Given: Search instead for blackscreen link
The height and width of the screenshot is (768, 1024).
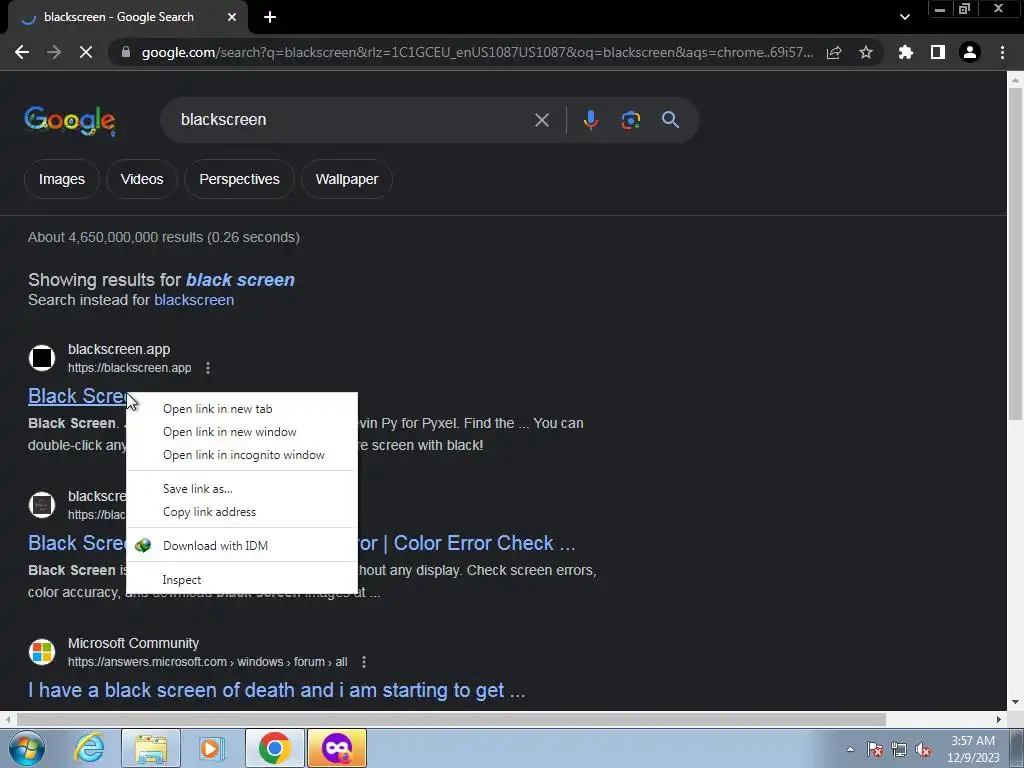Looking at the screenshot, I should click(194, 300).
